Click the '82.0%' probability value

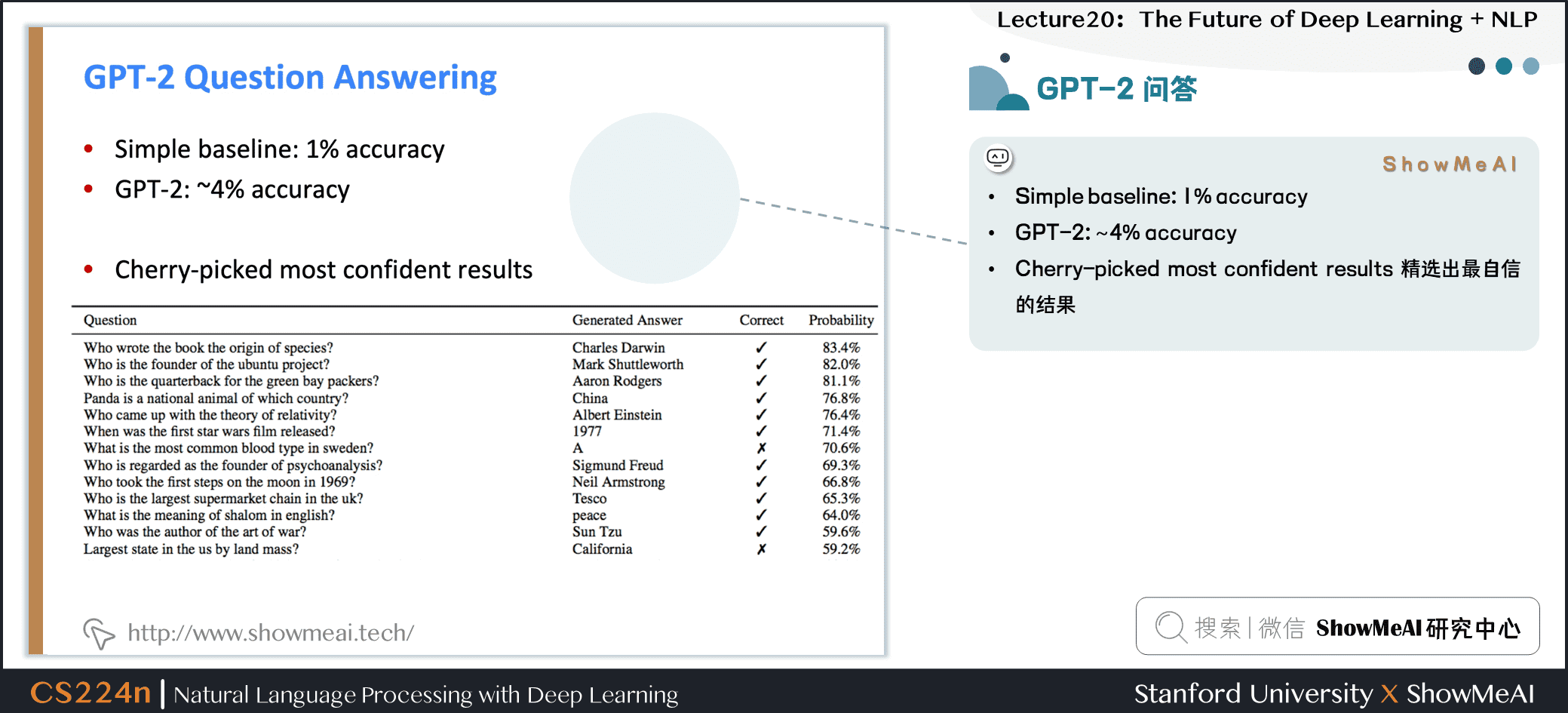[x=841, y=364]
